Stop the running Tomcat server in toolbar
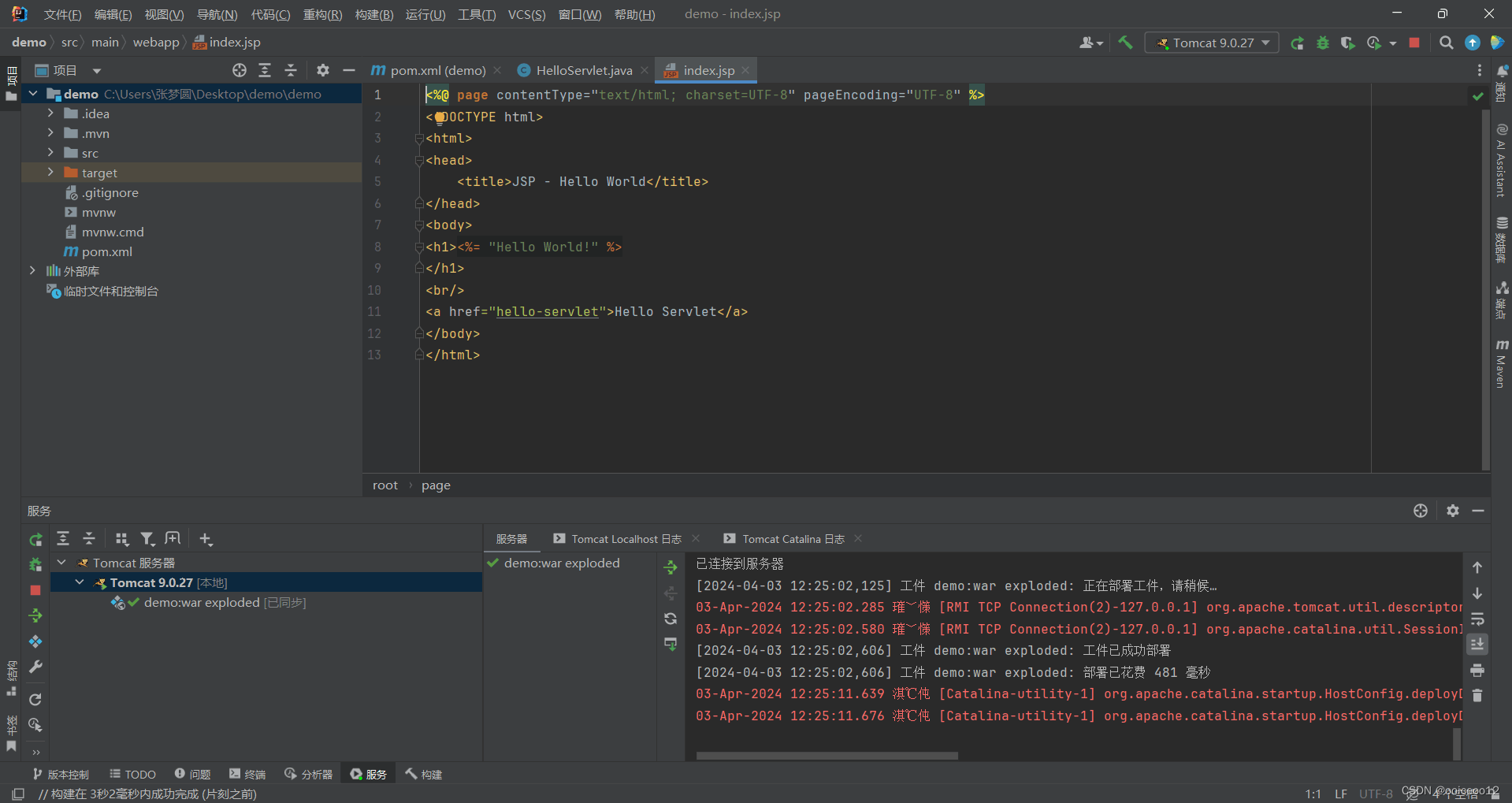This screenshot has height=803, width=1512. coord(1414,43)
